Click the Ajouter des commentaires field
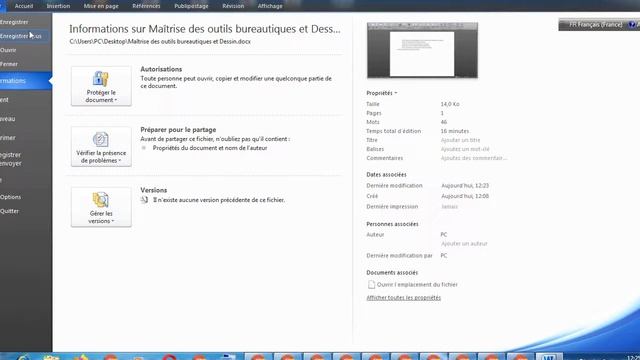This screenshot has height=360, width=640. click(473, 158)
